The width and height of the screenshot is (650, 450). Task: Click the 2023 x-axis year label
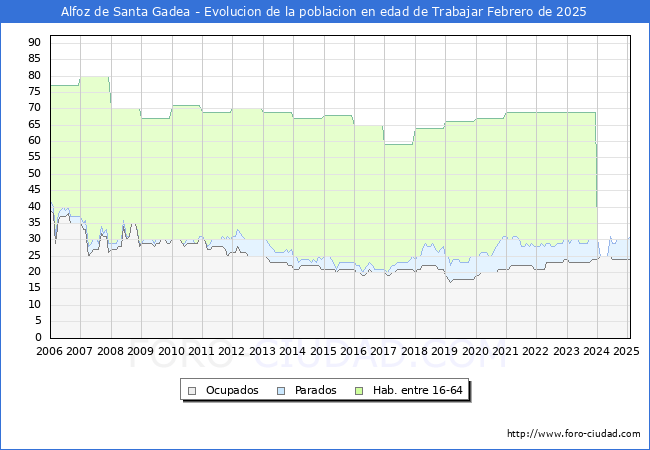[x=567, y=351]
